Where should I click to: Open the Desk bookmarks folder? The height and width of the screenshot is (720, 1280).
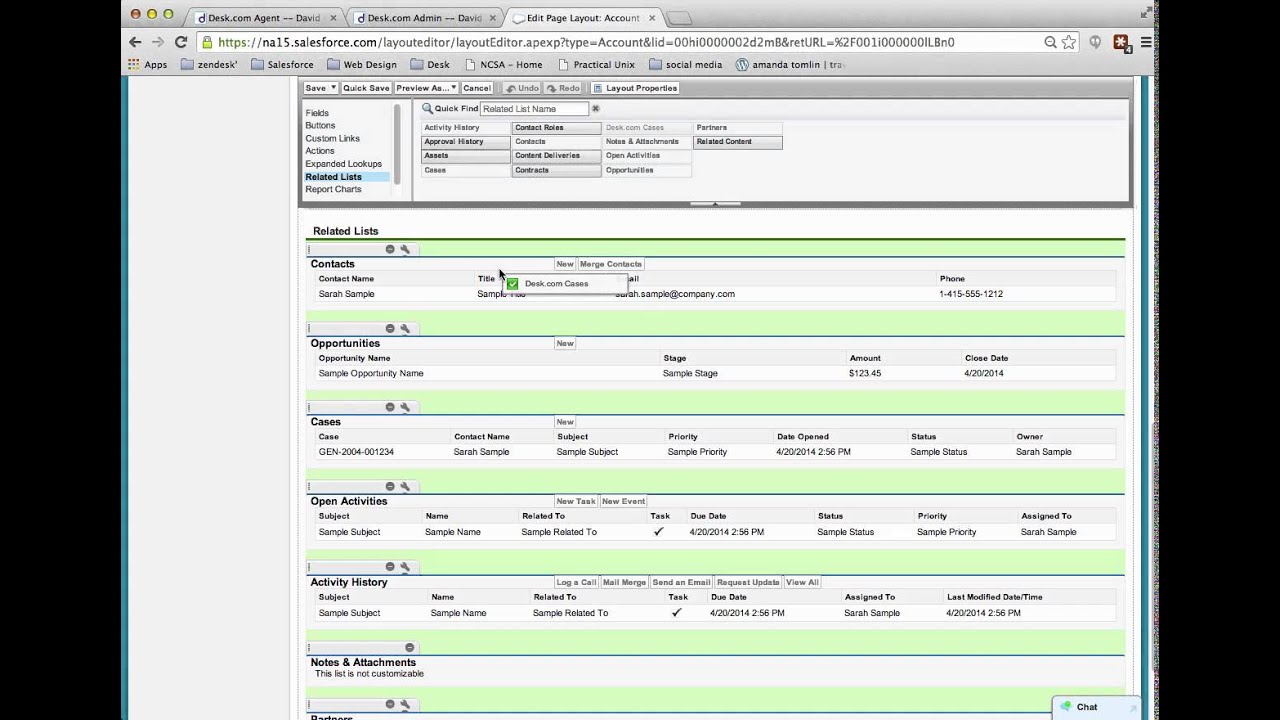click(x=430, y=64)
